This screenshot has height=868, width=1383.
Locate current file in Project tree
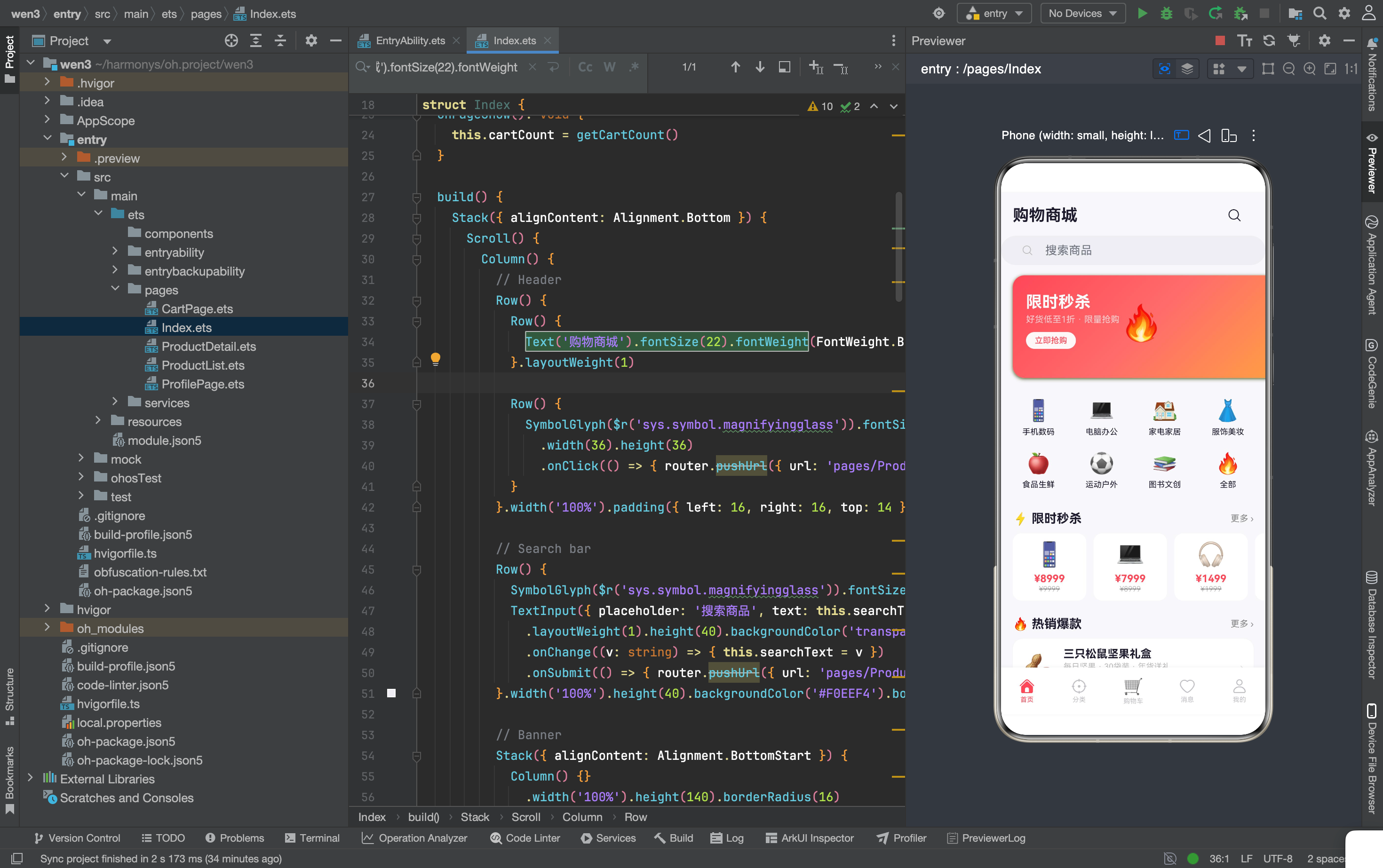point(231,41)
